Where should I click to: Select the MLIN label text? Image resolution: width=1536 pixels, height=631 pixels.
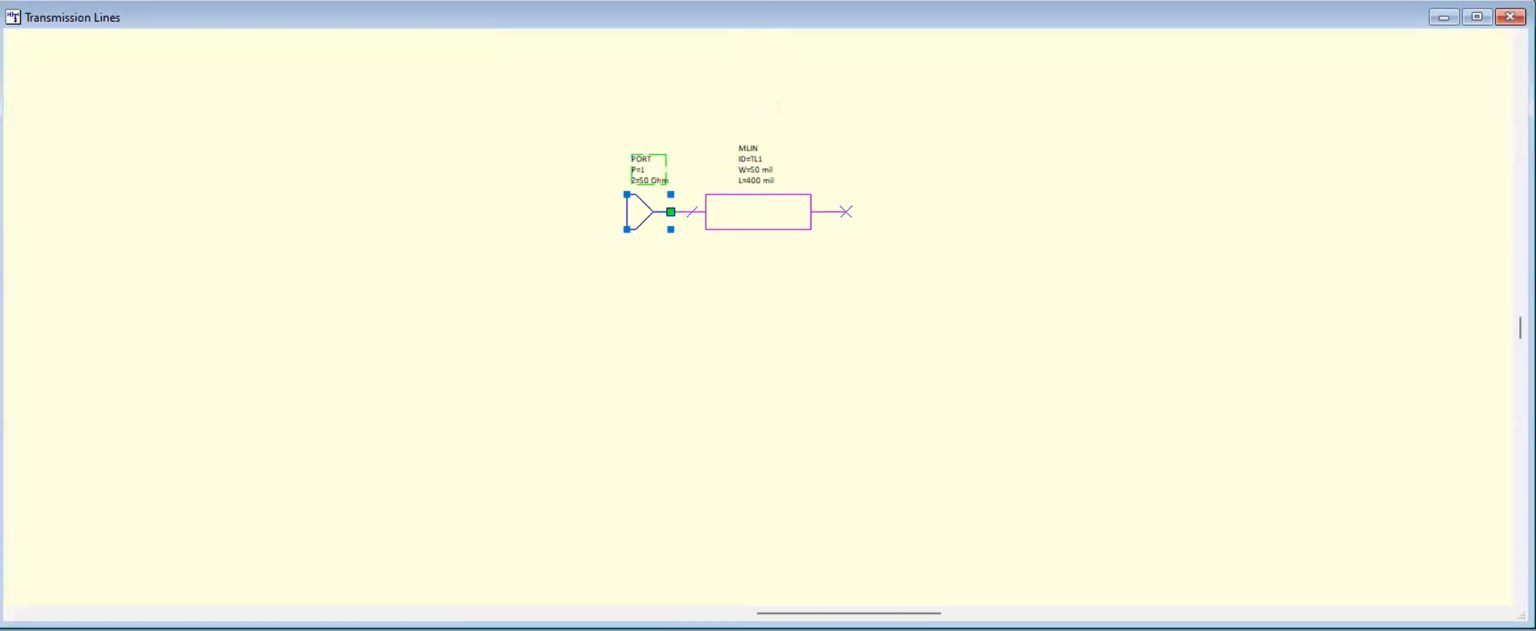pos(748,148)
